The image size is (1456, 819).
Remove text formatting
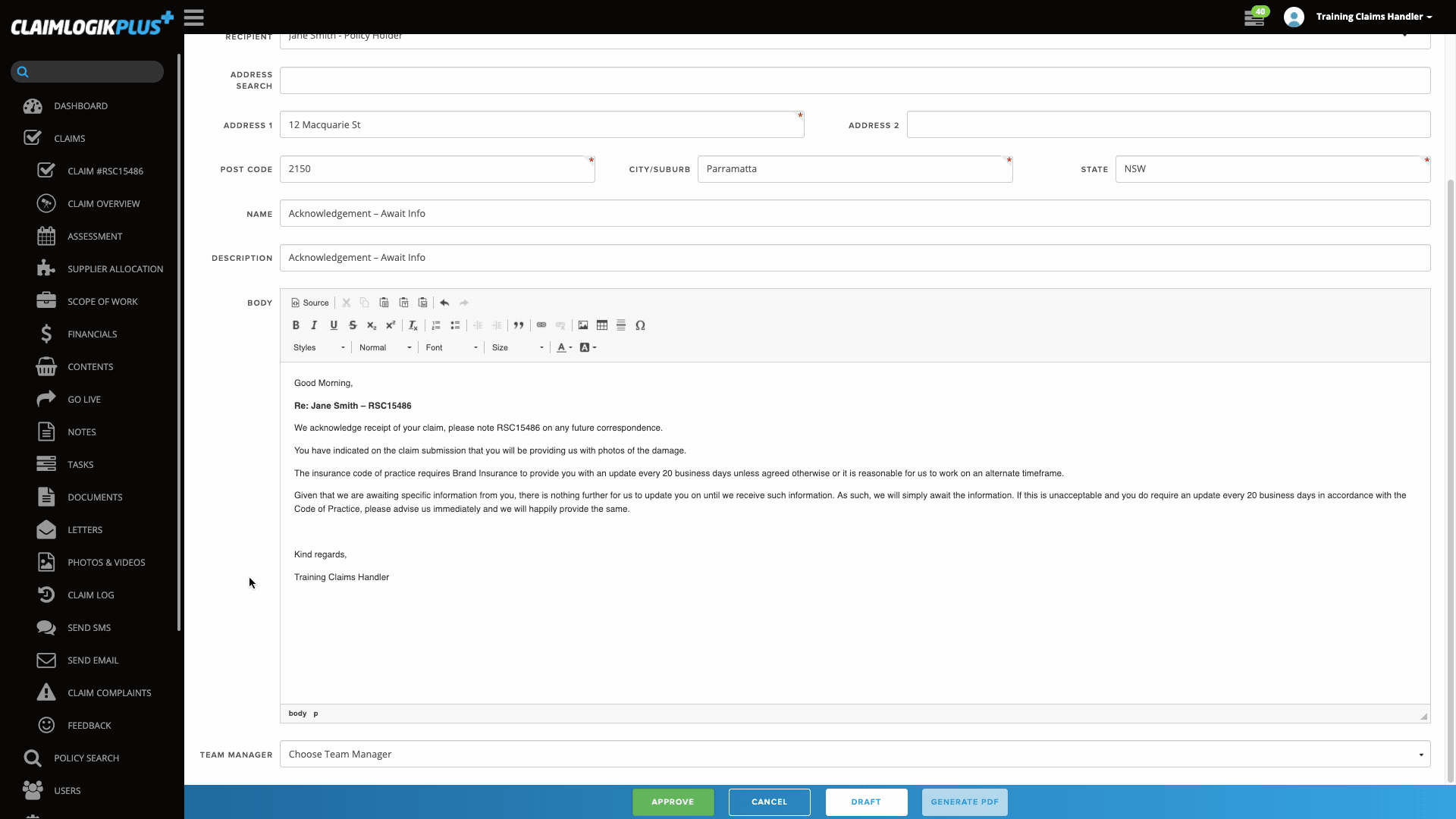(x=413, y=325)
